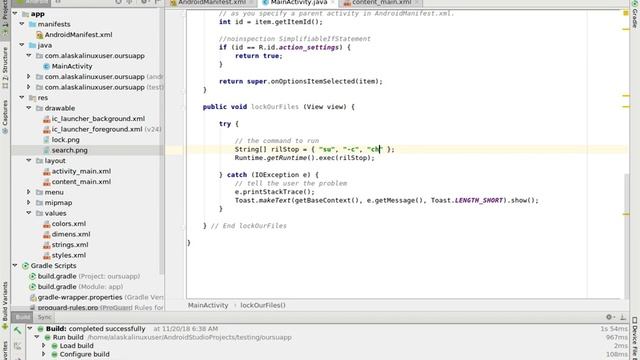The image size is (640, 360).
Task: Switch to AndroidManifest.xml editor tab
Action: click(212, 2)
